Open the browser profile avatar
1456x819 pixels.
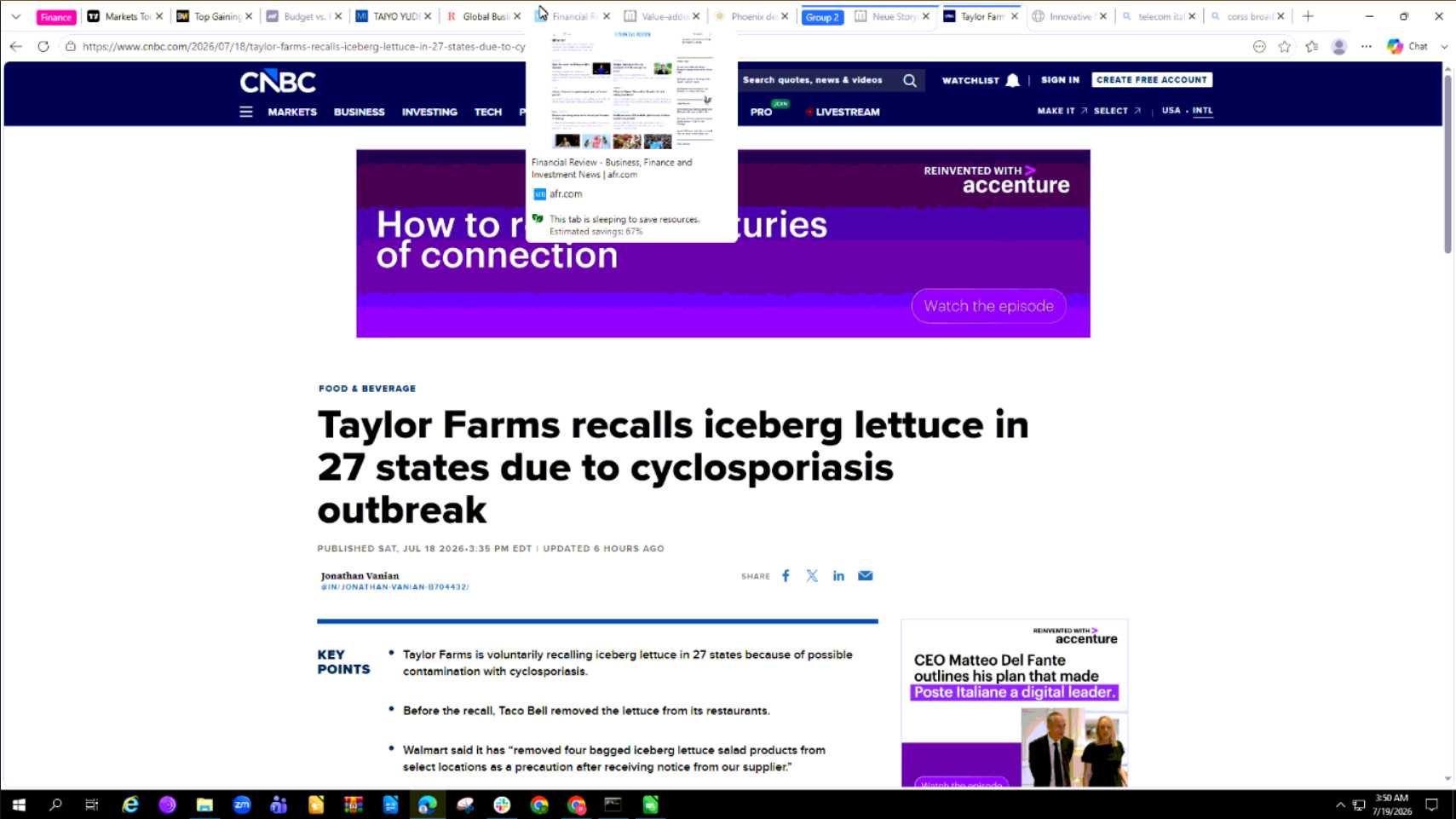(1339, 46)
